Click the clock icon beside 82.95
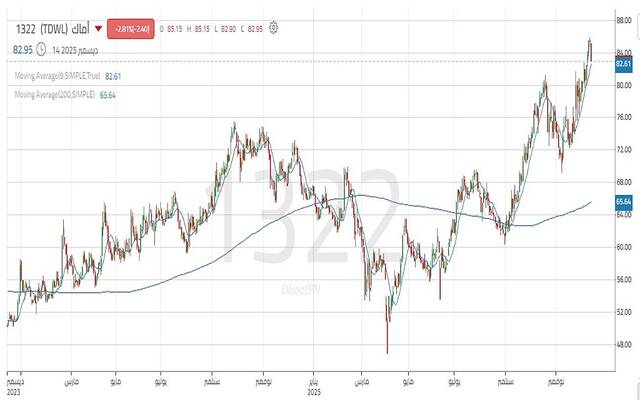 point(40,48)
